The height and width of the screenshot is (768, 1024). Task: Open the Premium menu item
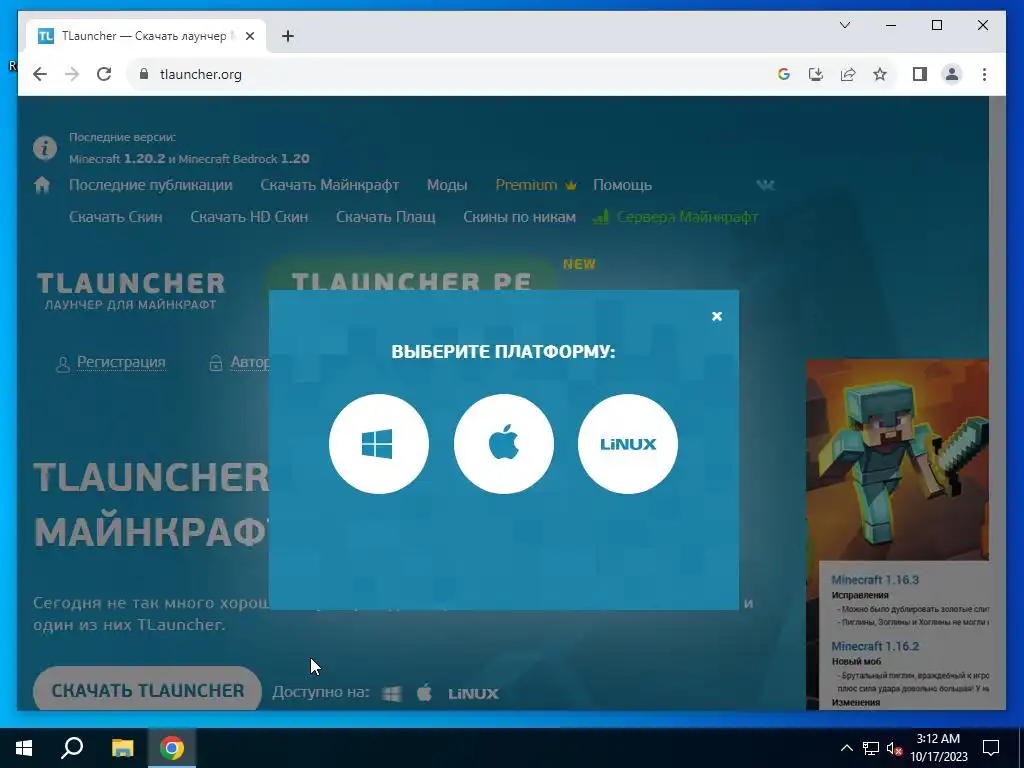(x=536, y=185)
